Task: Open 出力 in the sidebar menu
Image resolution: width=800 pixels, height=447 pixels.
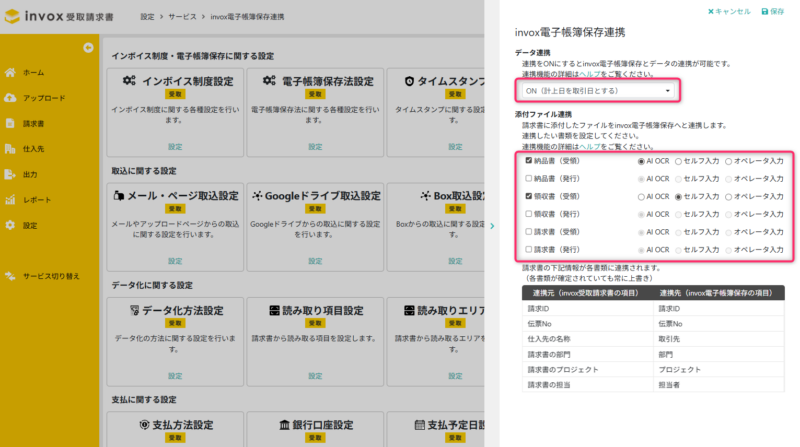Action: pyautogui.click(x=30, y=175)
